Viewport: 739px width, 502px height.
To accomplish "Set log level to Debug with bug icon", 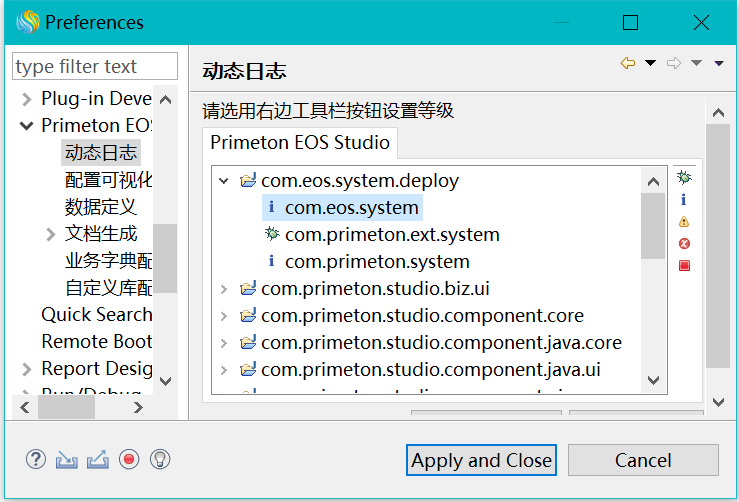I will point(684,178).
